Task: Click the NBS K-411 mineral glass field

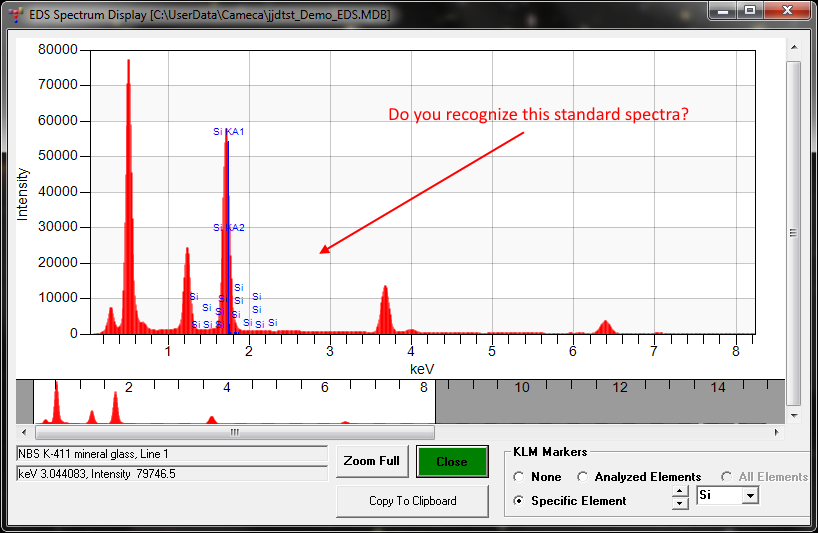Action: (x=172, y=454)
